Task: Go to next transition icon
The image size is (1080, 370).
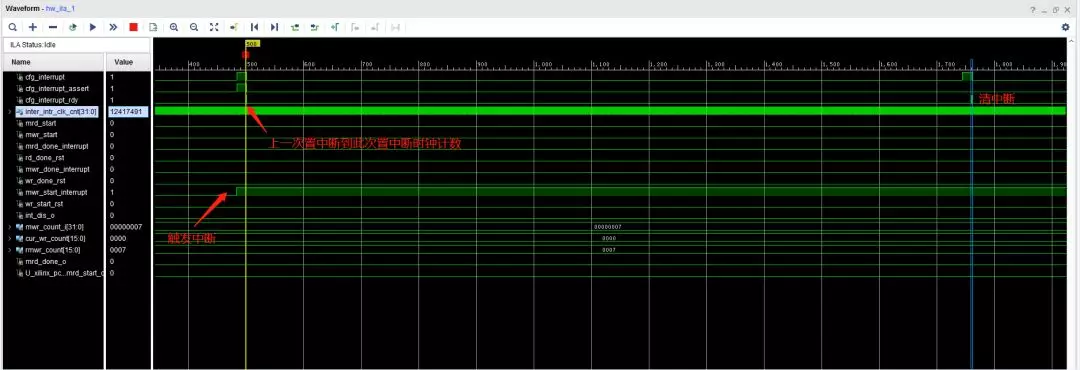Action: [315, 27]
